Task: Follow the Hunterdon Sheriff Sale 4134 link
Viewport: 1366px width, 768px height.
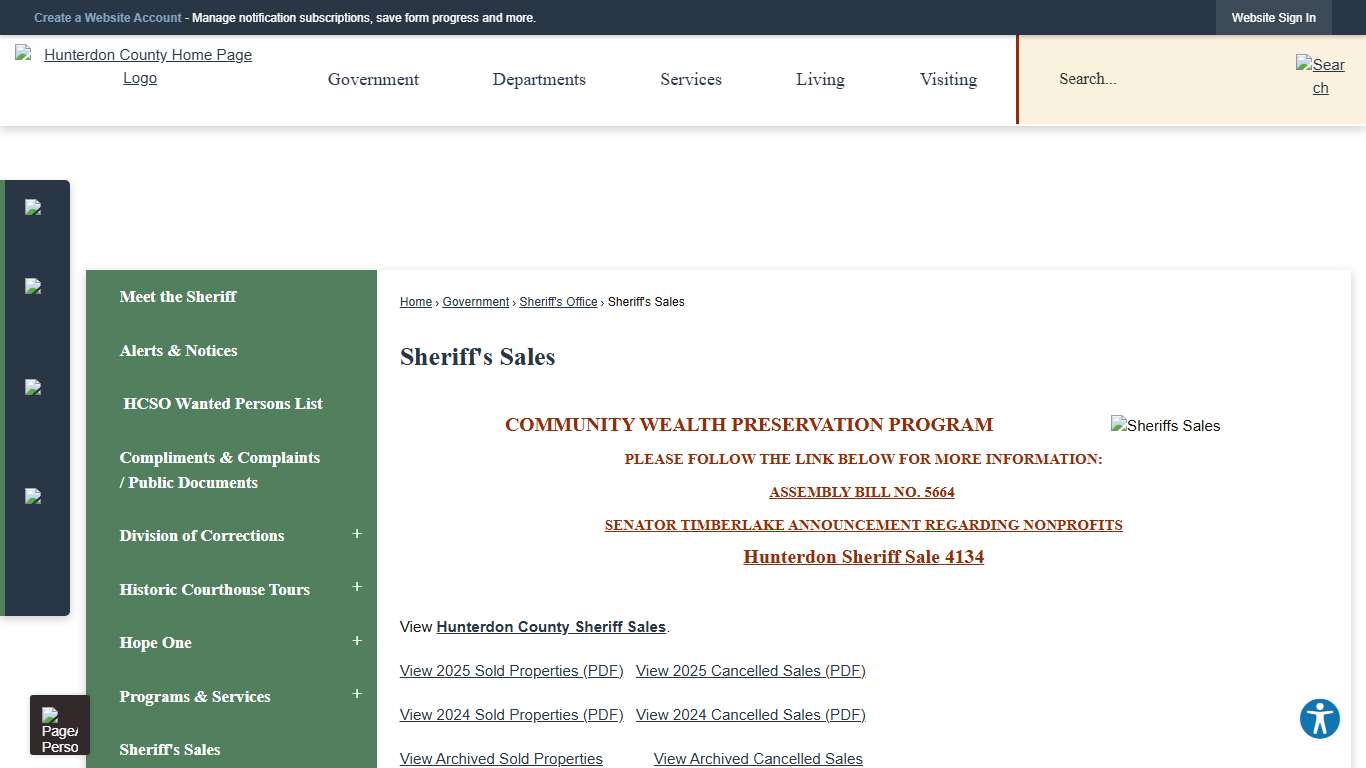Action: pos(863,557)
